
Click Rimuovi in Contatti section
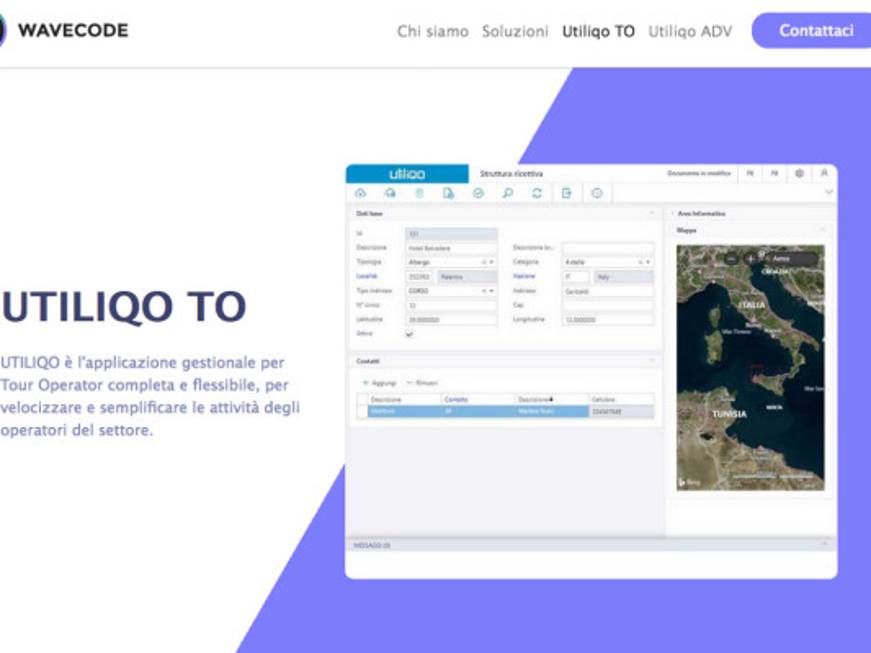click(x=422, y=383)
